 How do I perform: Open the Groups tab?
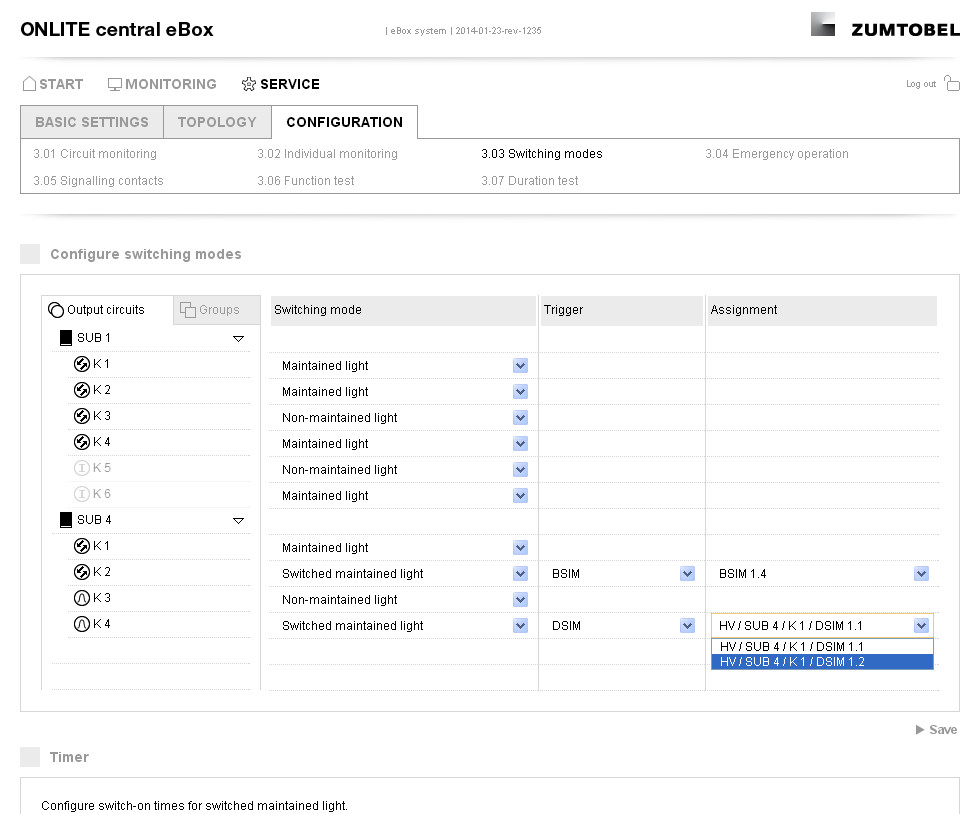(217, 309)
